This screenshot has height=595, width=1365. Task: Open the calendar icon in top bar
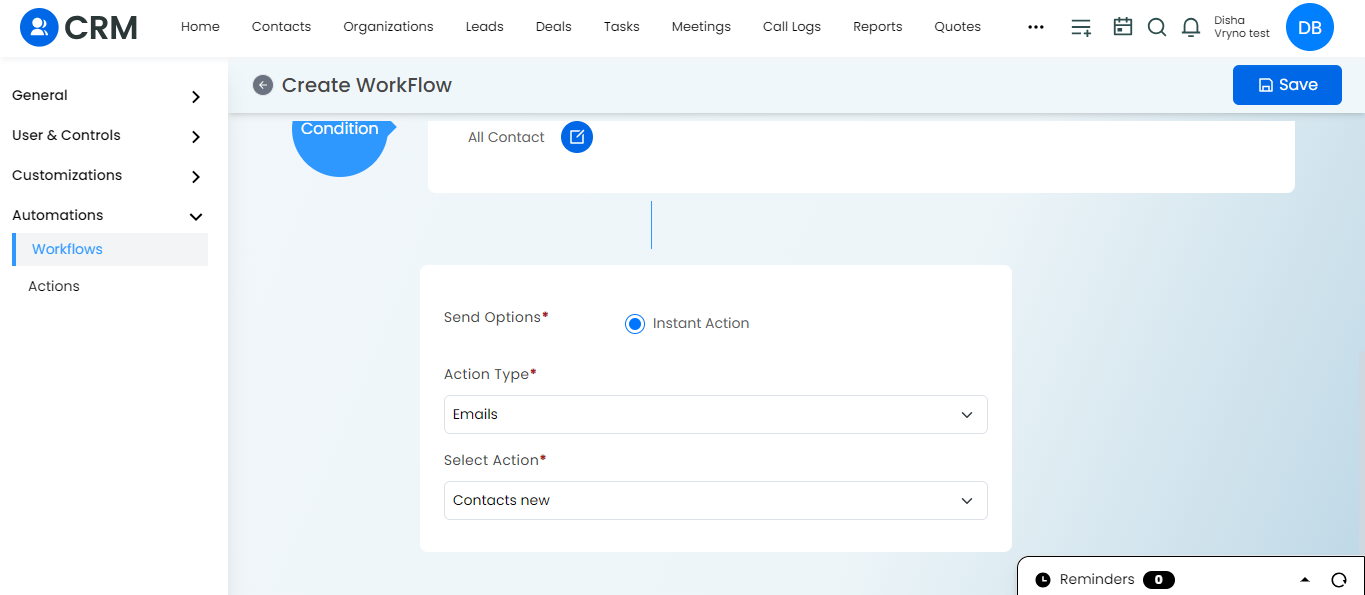coord(1123,27)
